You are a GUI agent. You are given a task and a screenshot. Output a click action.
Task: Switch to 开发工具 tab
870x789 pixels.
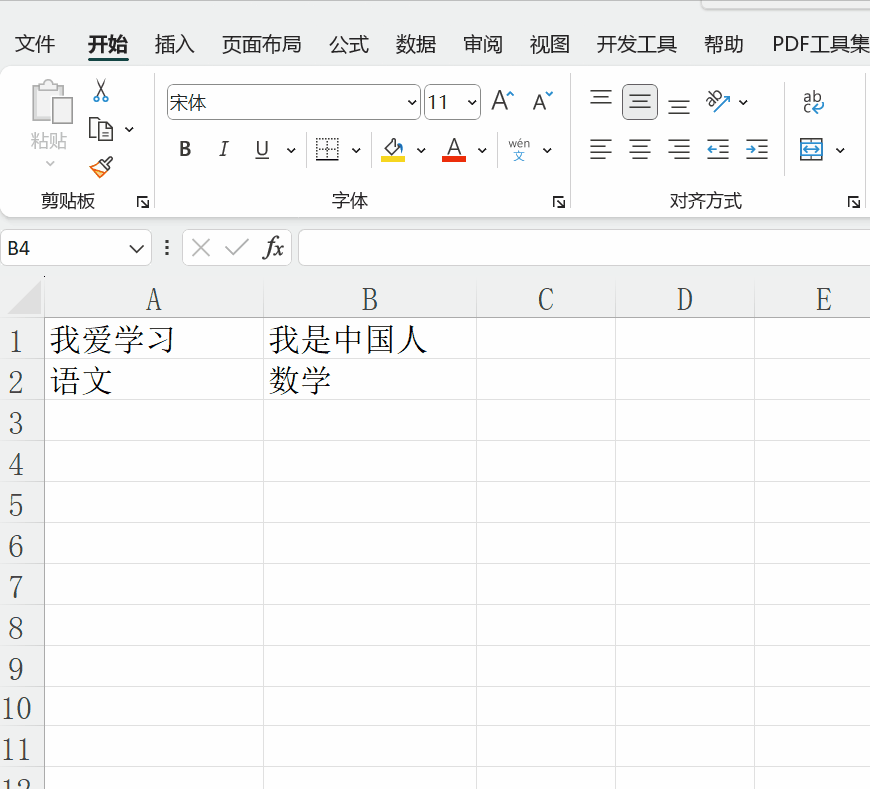[636, 44]
